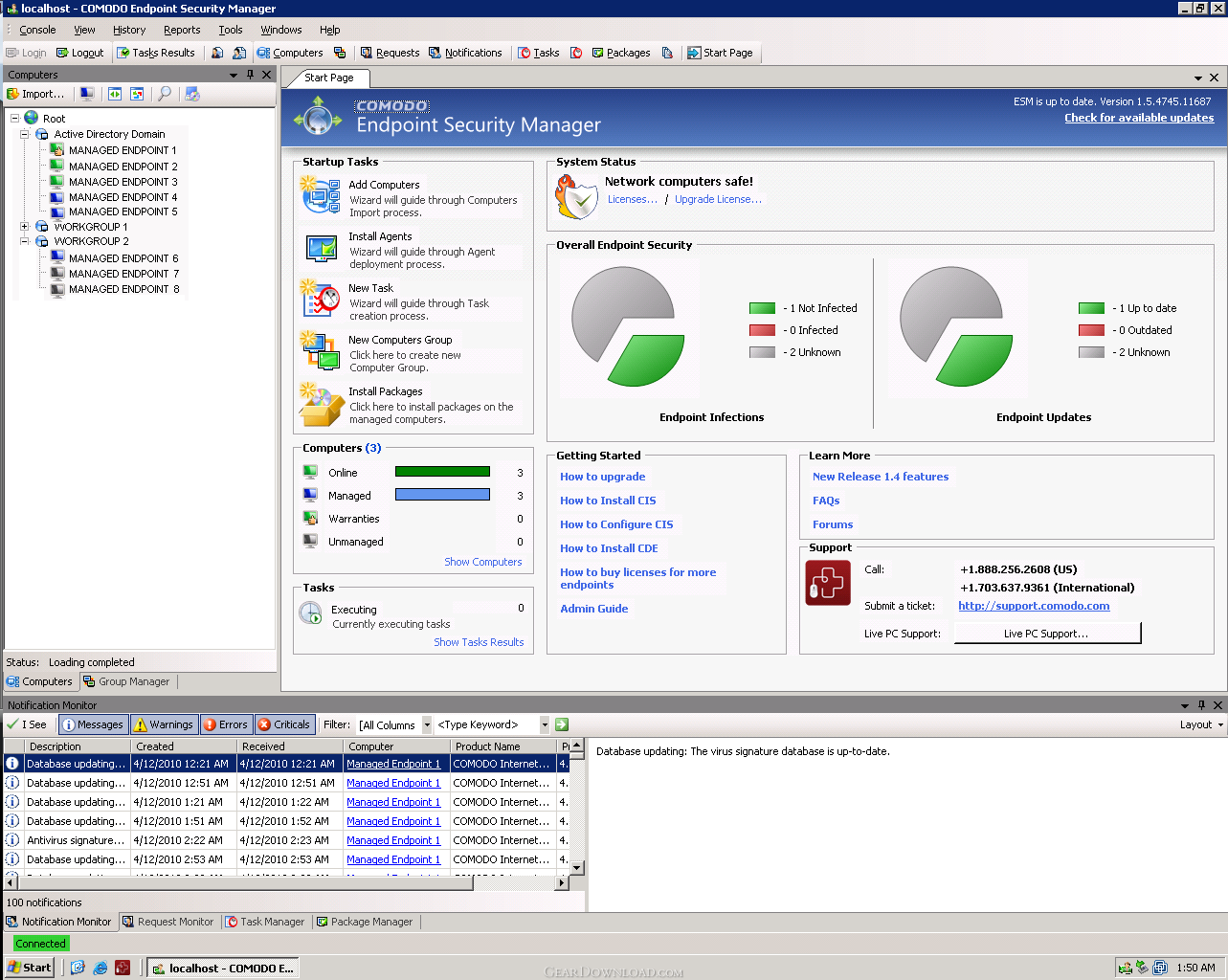Viewport: 1228px width, 980px height.
Task: Collapse the Active Directory Domain node
Action: coord(25,134)
